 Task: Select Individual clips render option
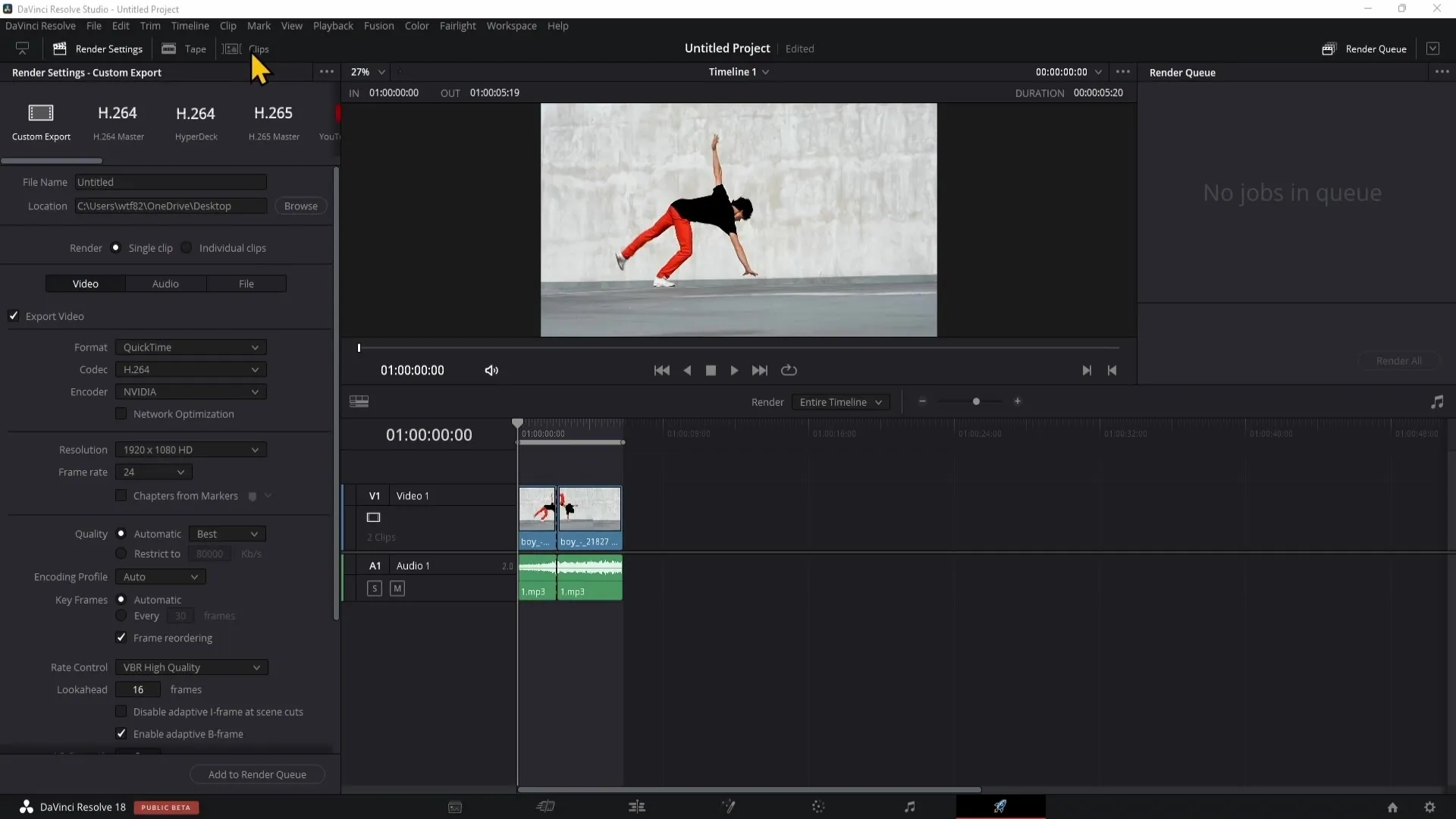pos(187,248)
